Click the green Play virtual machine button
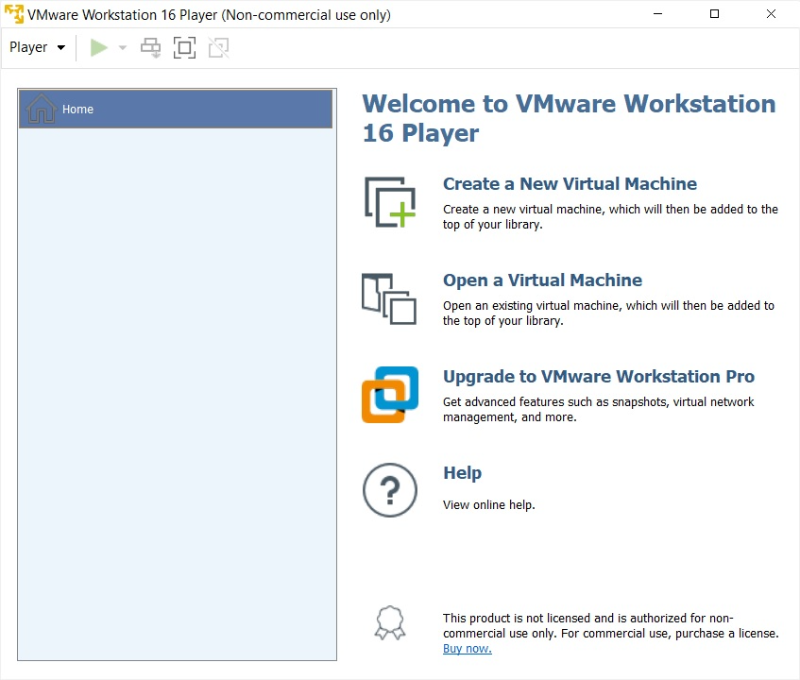The width and height of the screenshot is (800, 680). pos(99,47)
